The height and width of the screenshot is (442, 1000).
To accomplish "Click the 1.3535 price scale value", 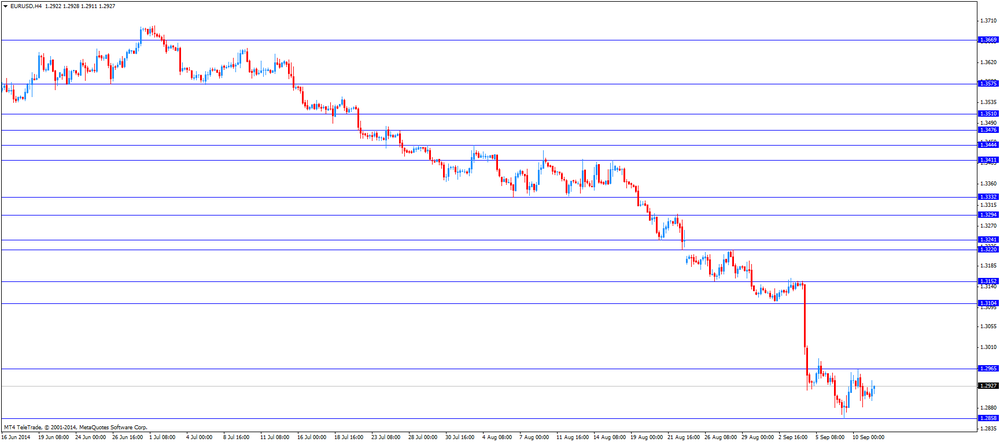I will tap(989, 102).
